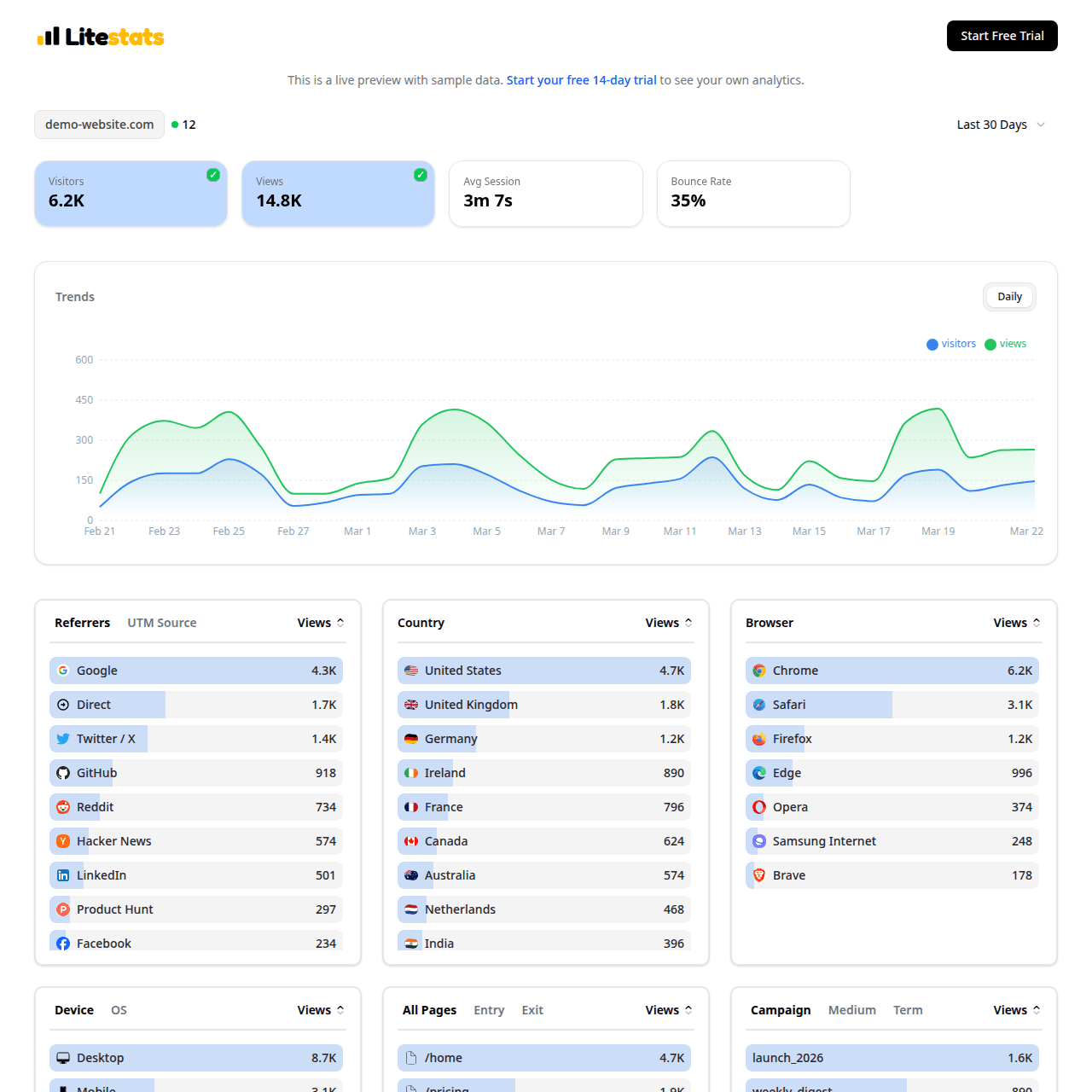Open the GitHub referrer icon
Viewport: 1092px width, 1092px height.
pos(63,773)
